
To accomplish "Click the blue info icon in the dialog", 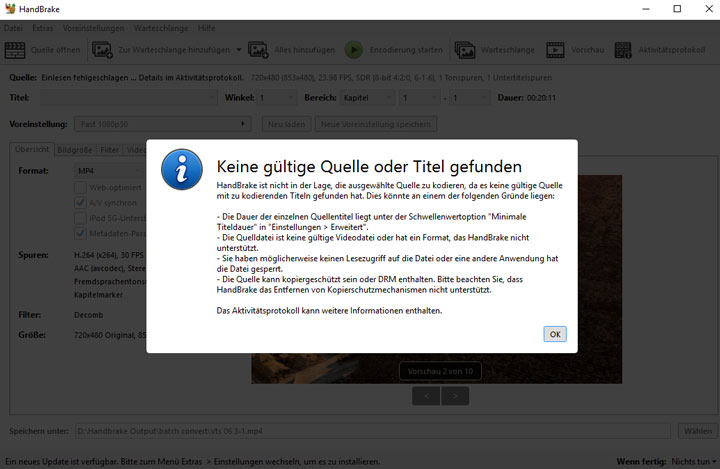I will click(x=182, y=169).
